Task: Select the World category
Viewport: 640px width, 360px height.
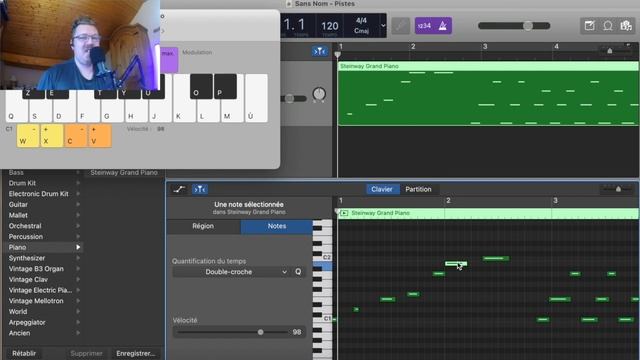Action: click(x=43, y=311)
